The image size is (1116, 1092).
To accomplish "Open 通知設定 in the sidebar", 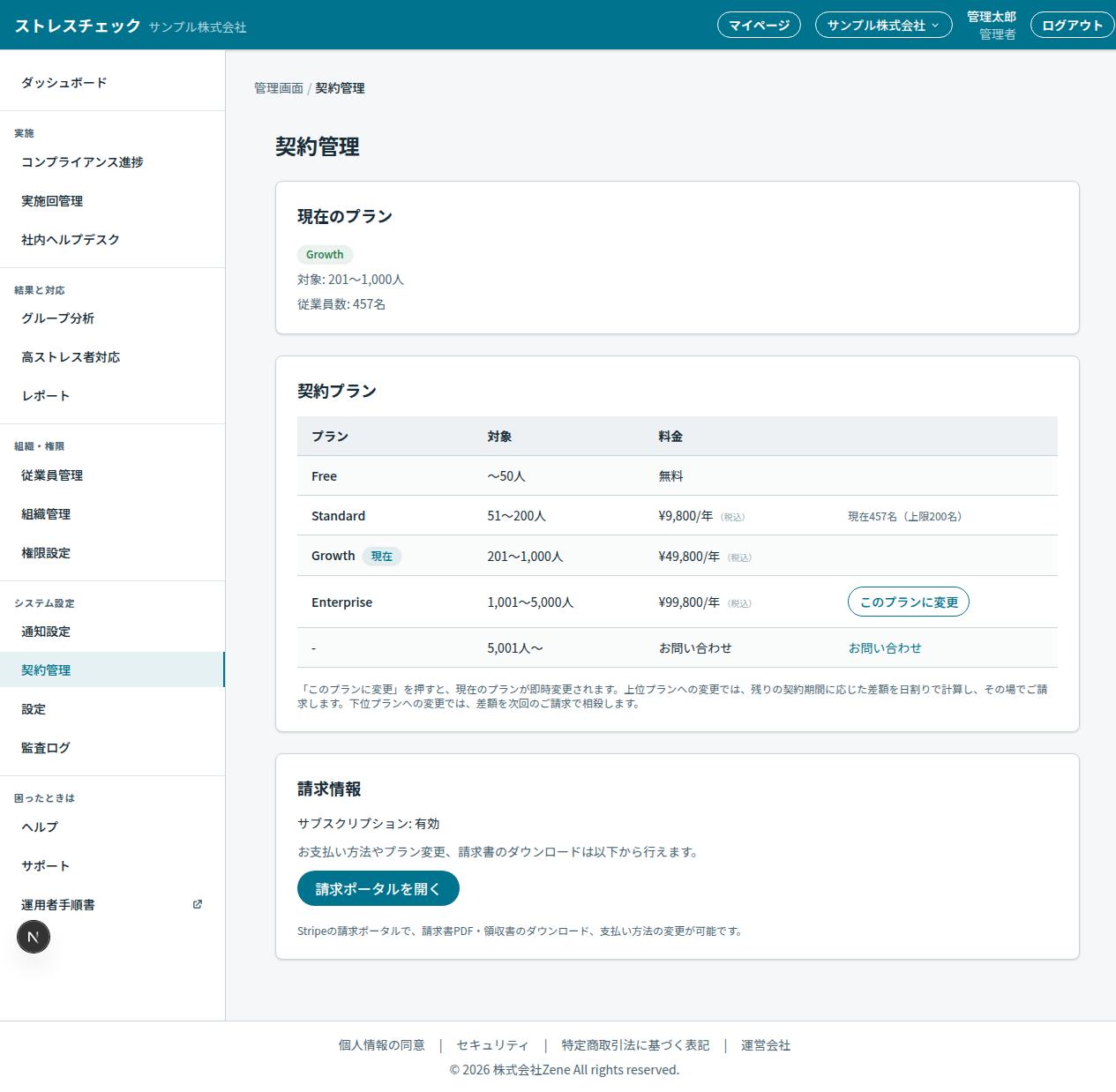I will coord(112,632).
